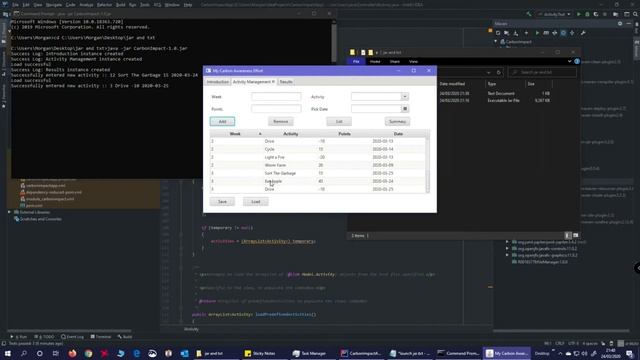Click into the Week input field

276,97
